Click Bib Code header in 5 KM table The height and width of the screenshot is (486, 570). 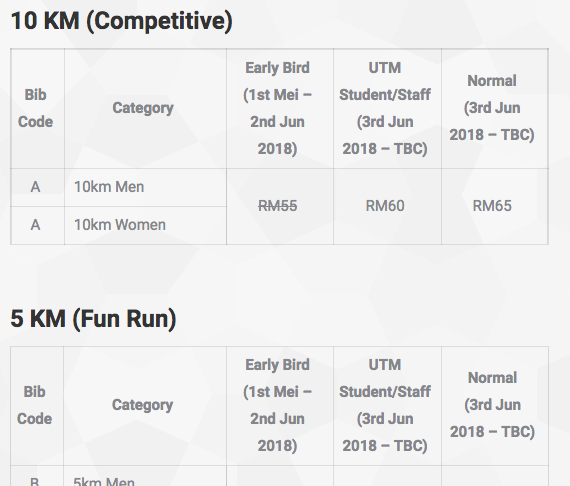click(x=35, y=405)
